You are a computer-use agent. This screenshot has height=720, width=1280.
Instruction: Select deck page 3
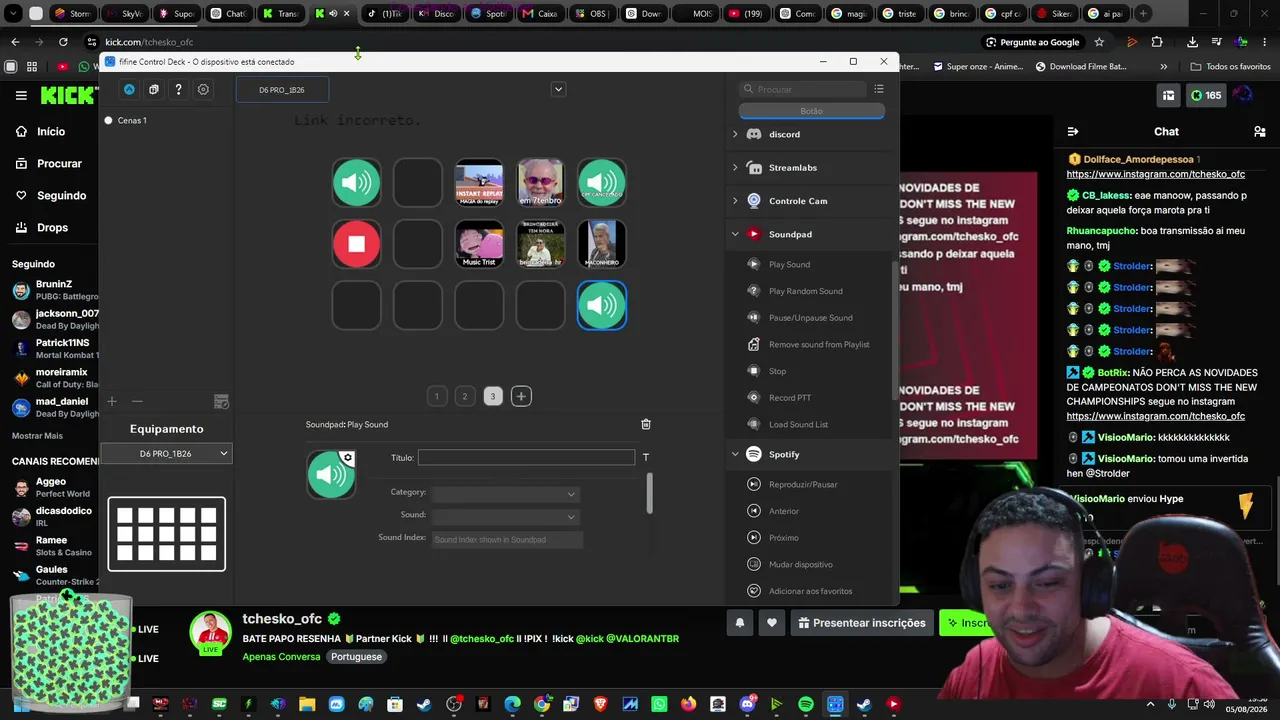coord(492,396)
